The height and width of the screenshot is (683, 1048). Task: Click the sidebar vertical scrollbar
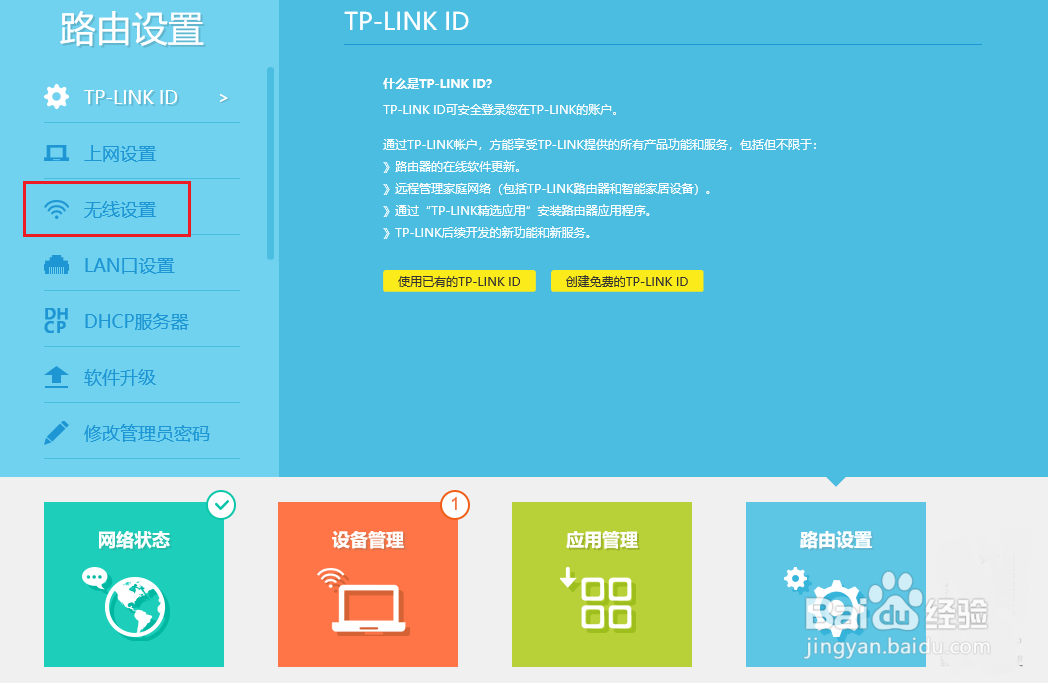[x=270, y=163]
